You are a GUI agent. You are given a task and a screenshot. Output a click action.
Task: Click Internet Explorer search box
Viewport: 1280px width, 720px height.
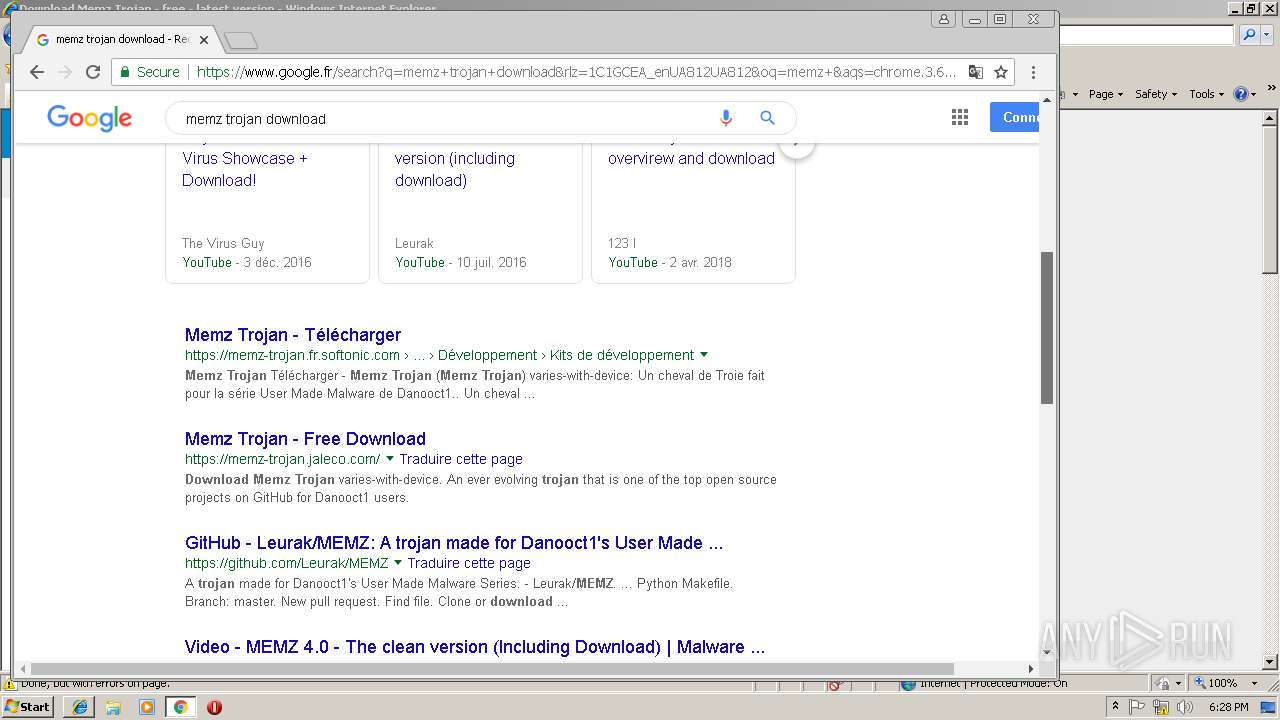tap(1147, 35)
